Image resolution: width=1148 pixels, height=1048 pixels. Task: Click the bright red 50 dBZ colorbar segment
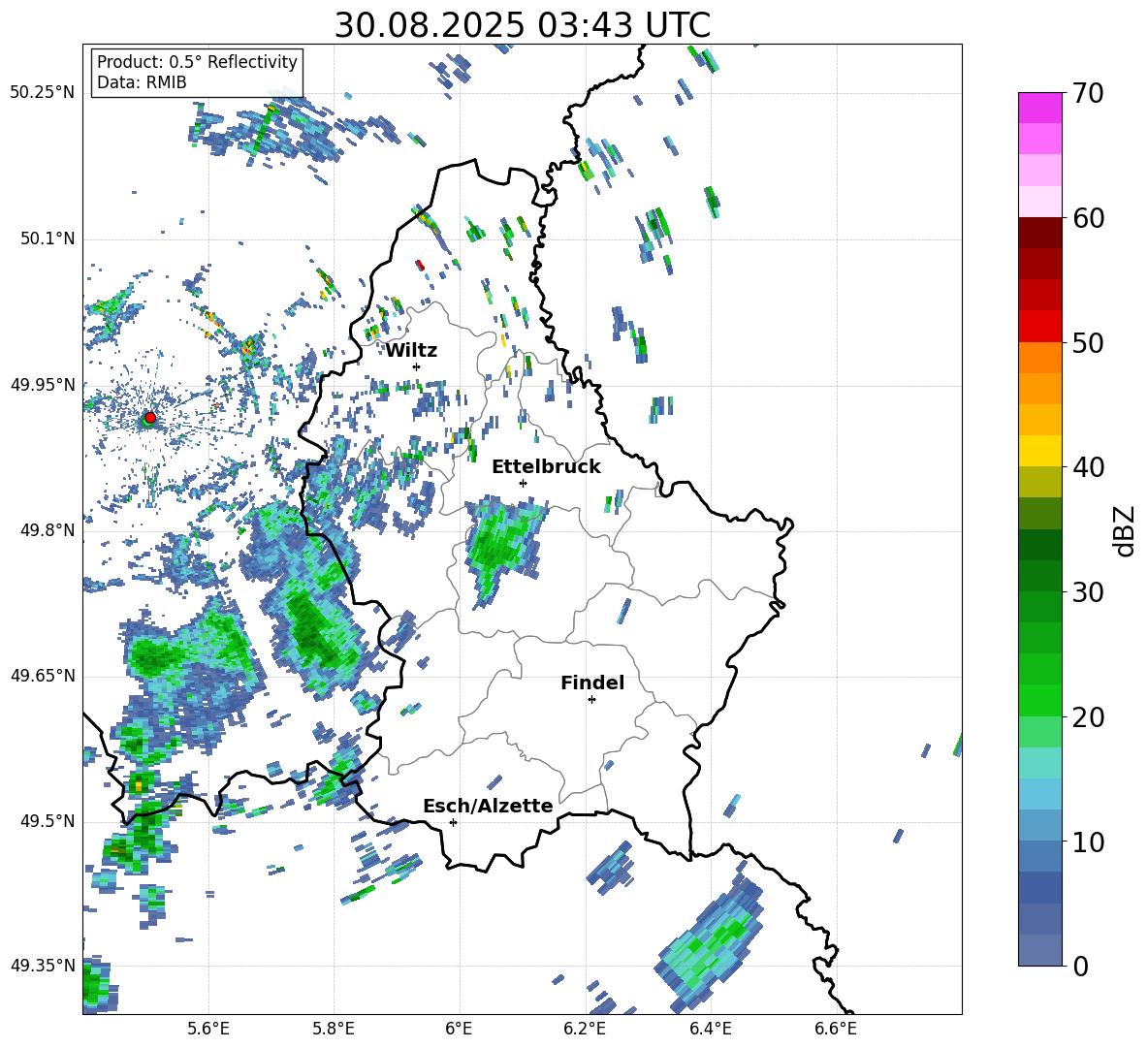click(x=1039, y=327)
